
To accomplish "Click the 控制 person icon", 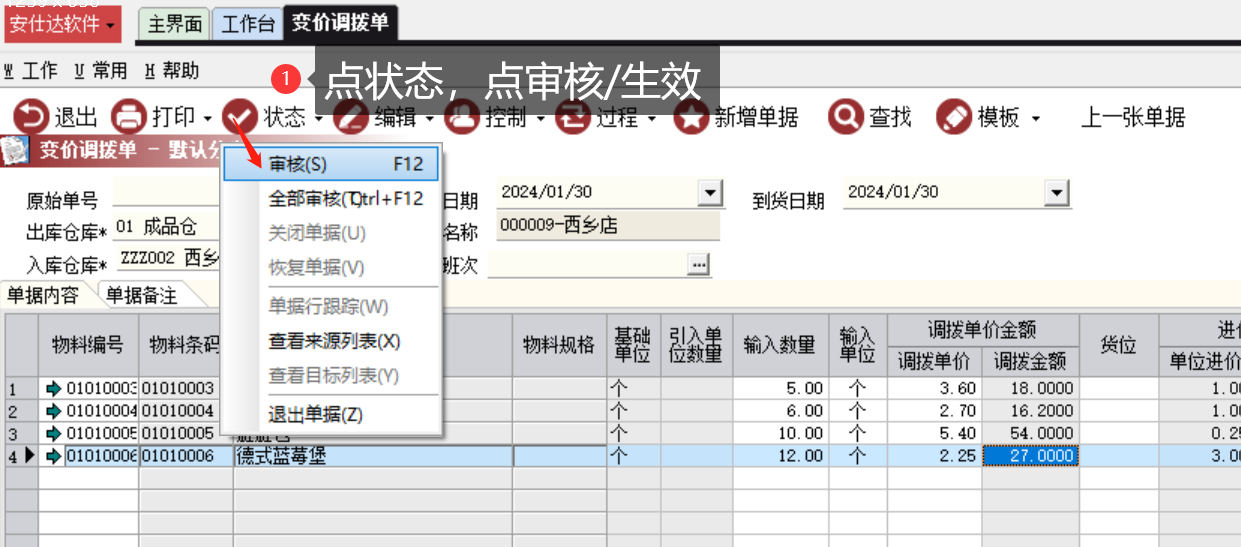I will [461, 117].
